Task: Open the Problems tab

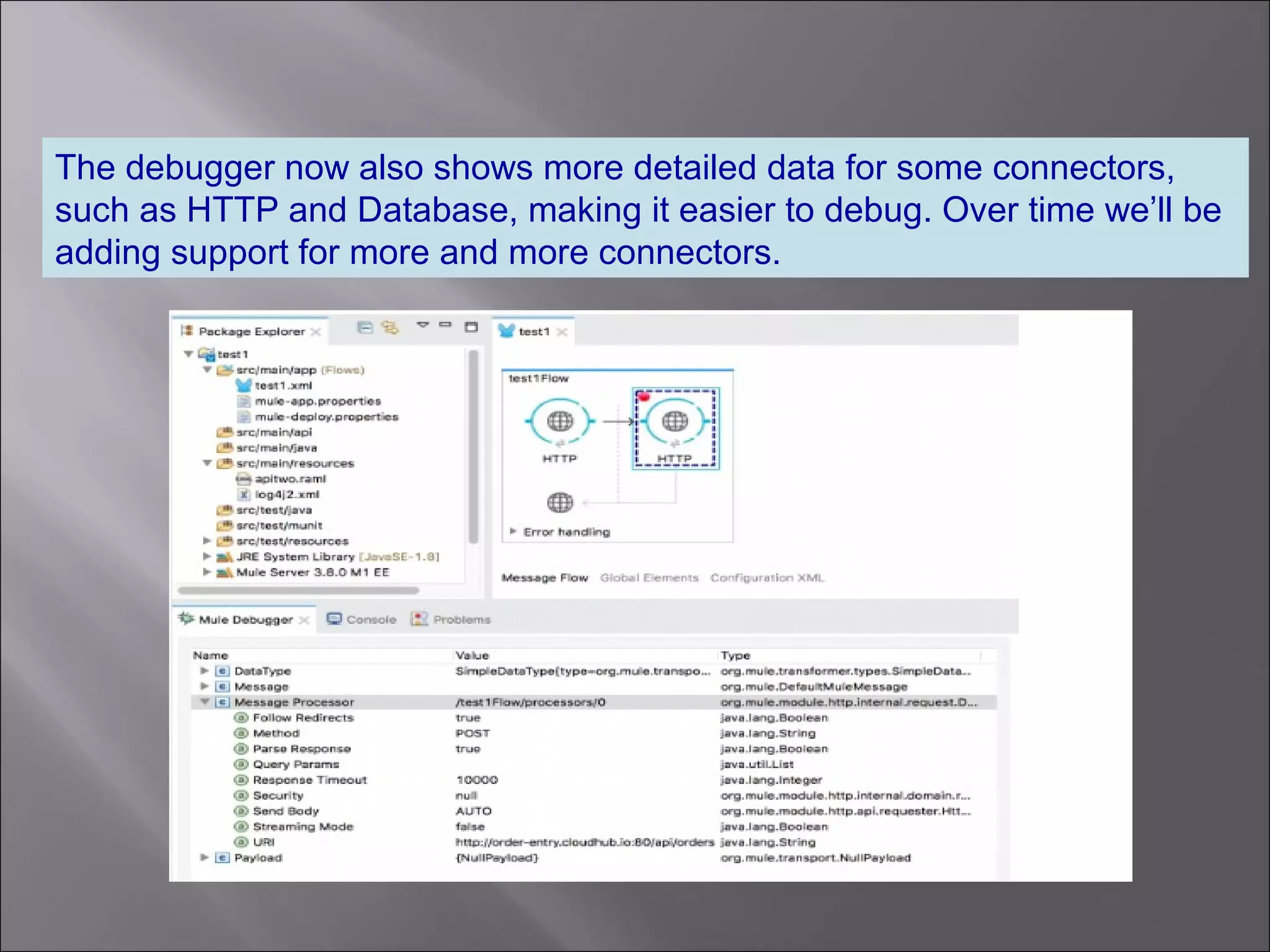Action: (x=451, y=619)
